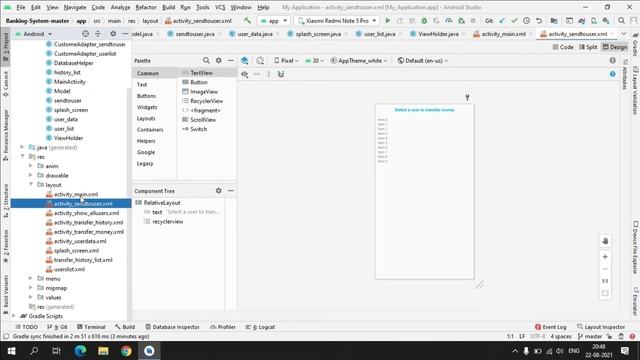
Task: Zoom in with the plus button
Action: (605, 257)
